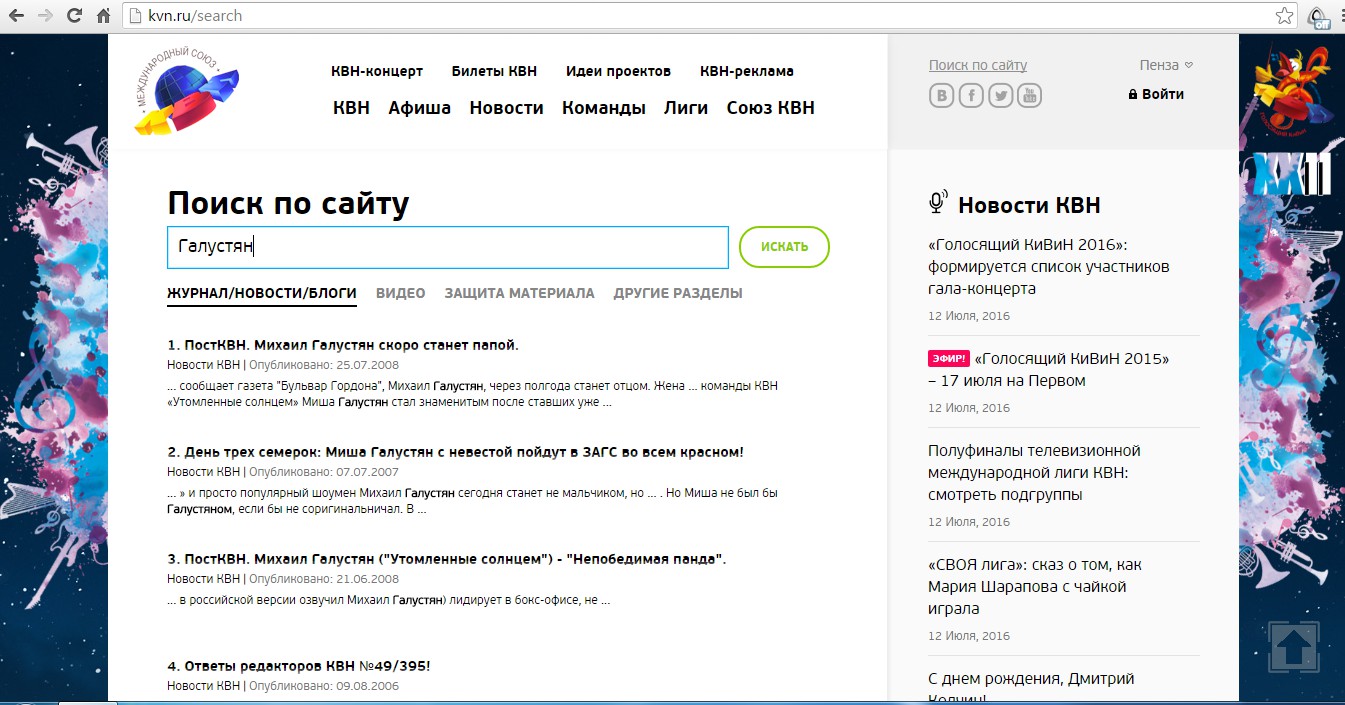Click Новости КВН category under result 3

click(204, 579)
